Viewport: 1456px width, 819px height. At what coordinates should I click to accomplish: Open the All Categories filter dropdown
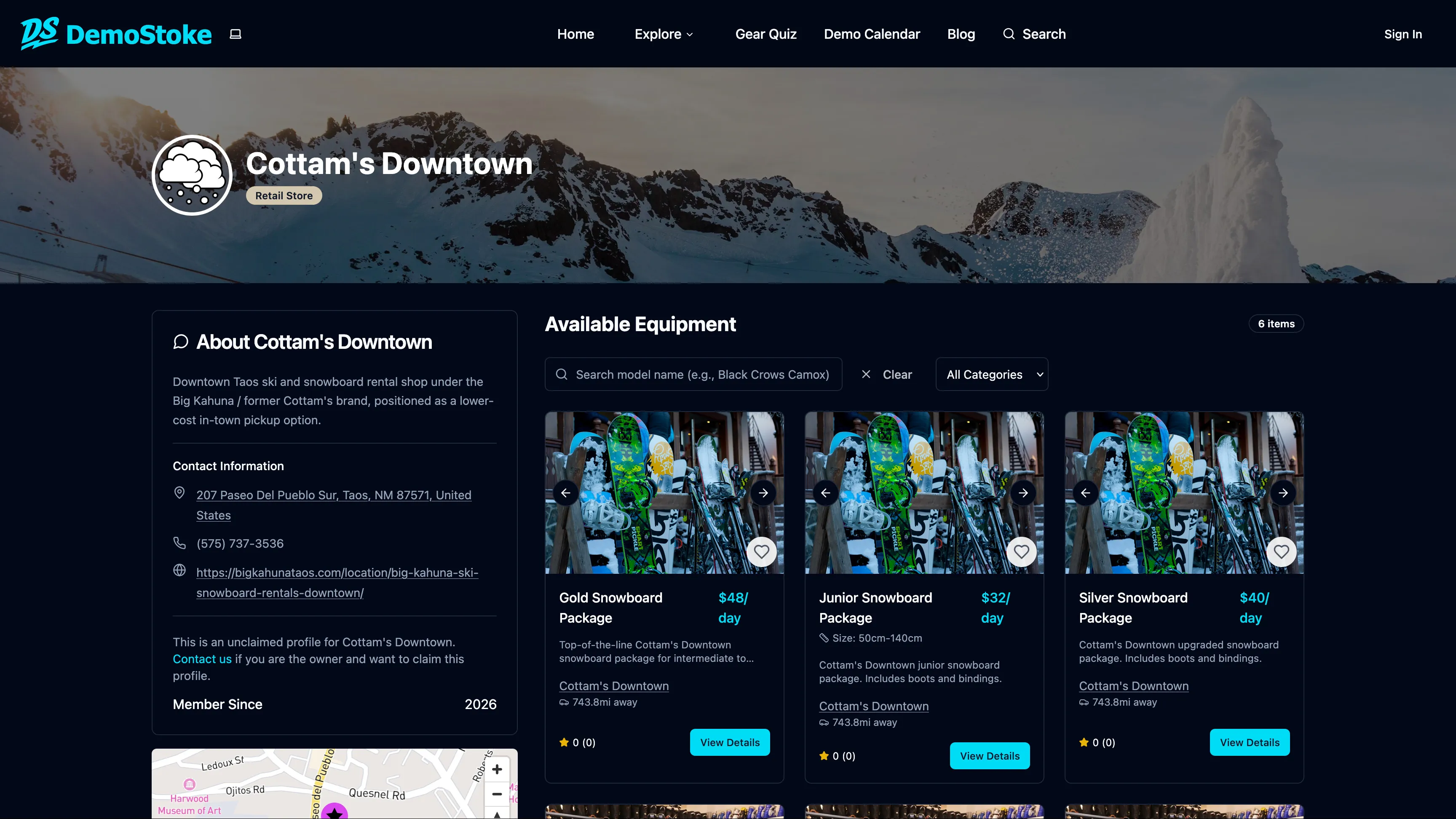click(x=992, y=374)
